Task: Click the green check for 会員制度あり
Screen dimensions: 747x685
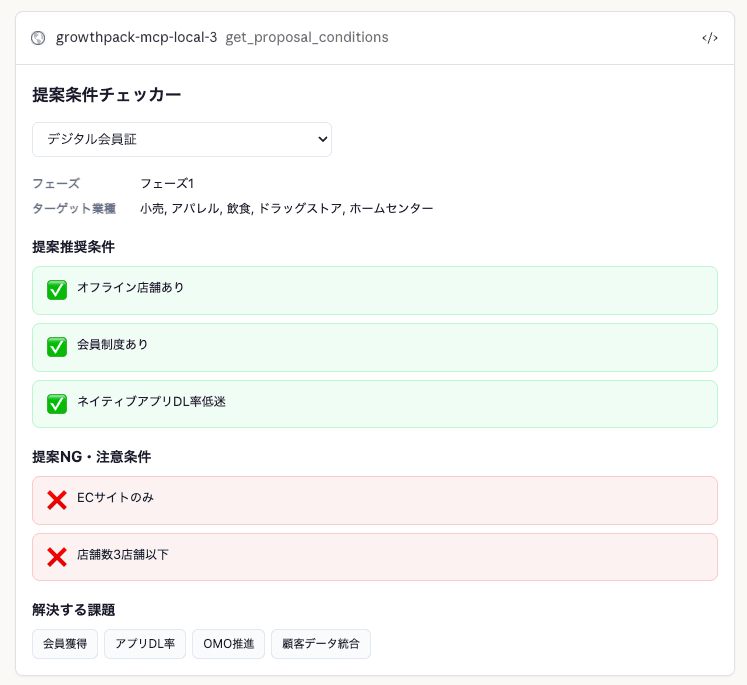Action: [x=57, y=347]
